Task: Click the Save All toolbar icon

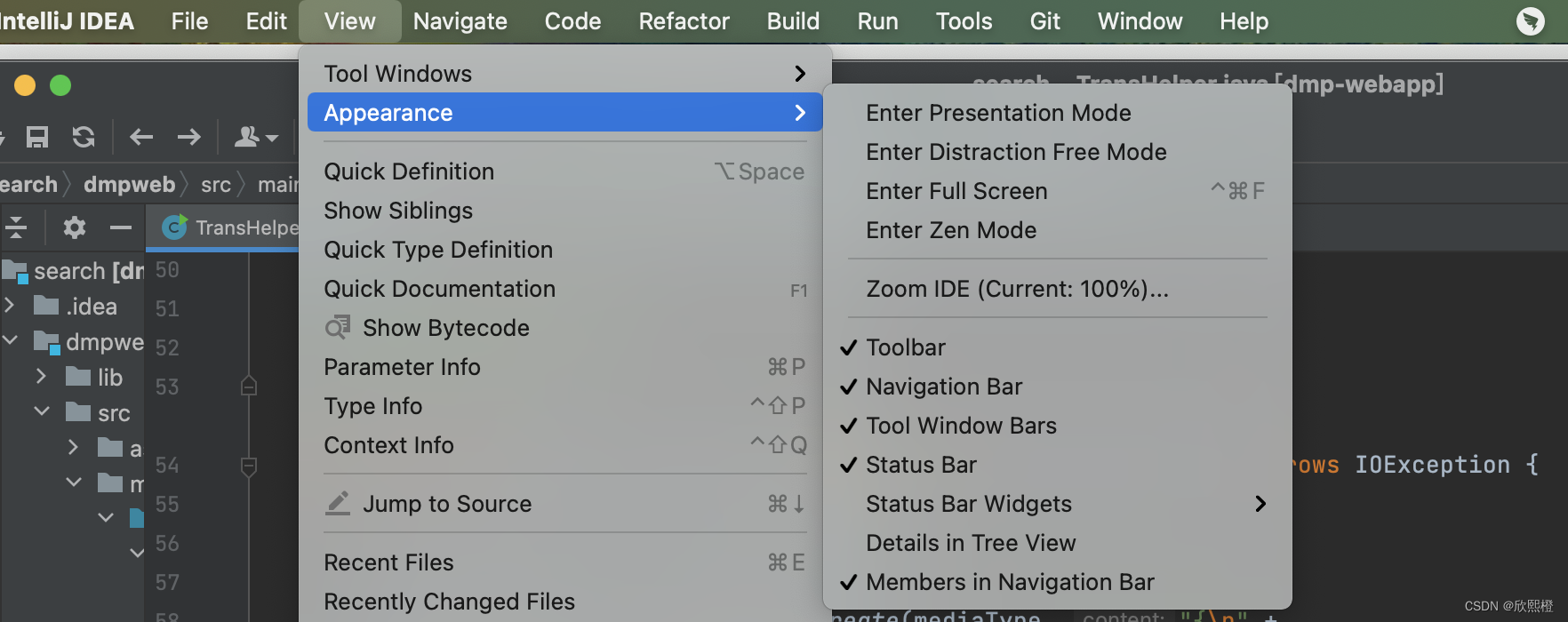Action: pyautogui.click(x=37, y=137)
